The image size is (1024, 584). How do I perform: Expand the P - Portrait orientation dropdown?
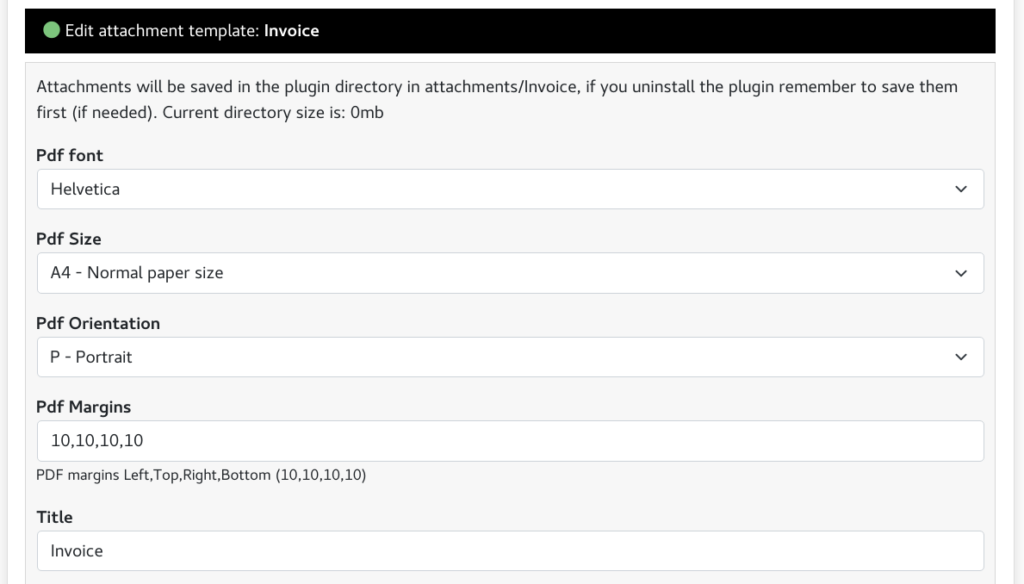coord(510,357)
